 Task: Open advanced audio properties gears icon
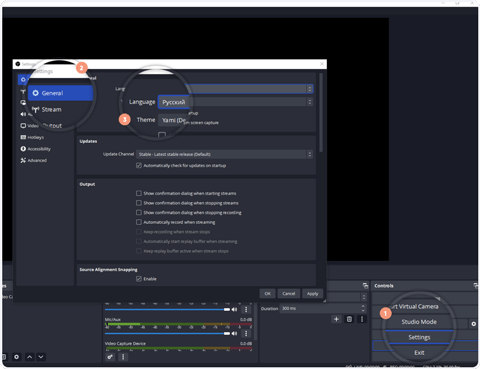[x=110, y=357]
